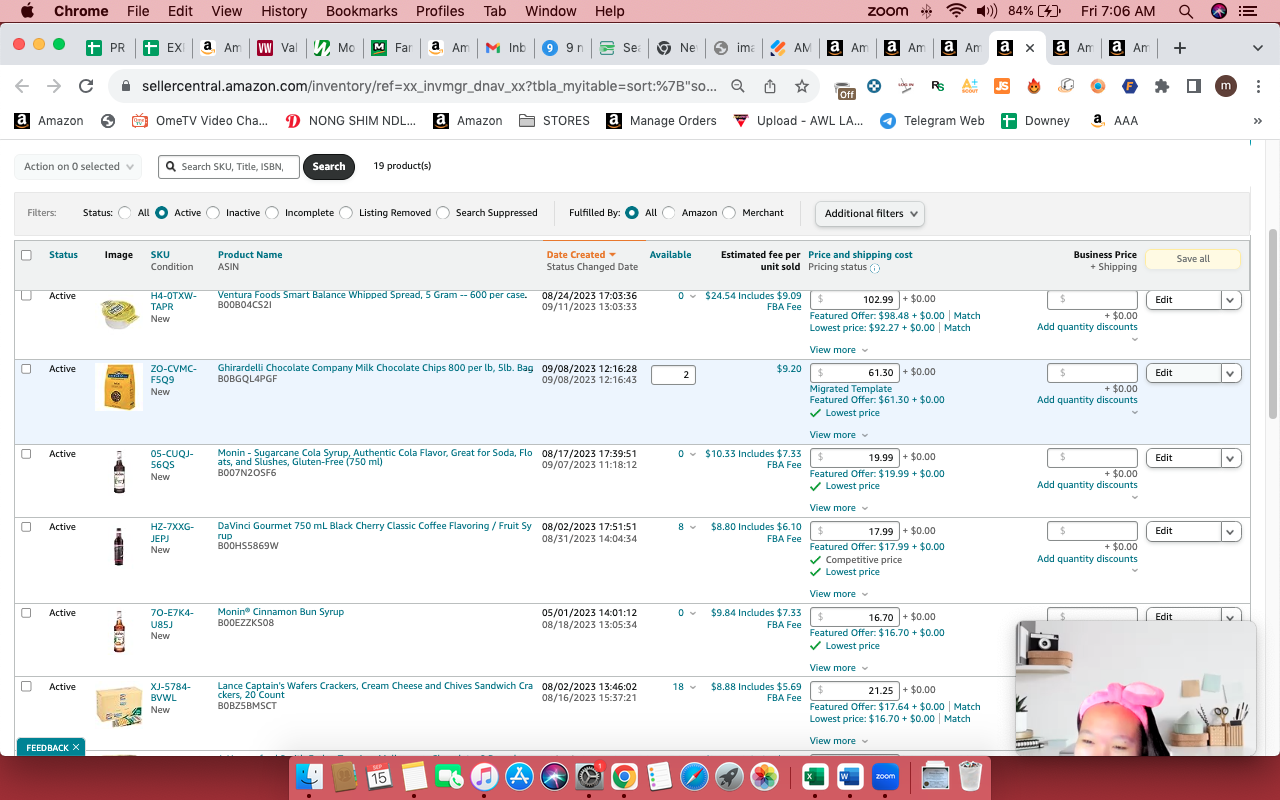Click the Save all button
The image size is (1280, 800).
point(1193,259)
